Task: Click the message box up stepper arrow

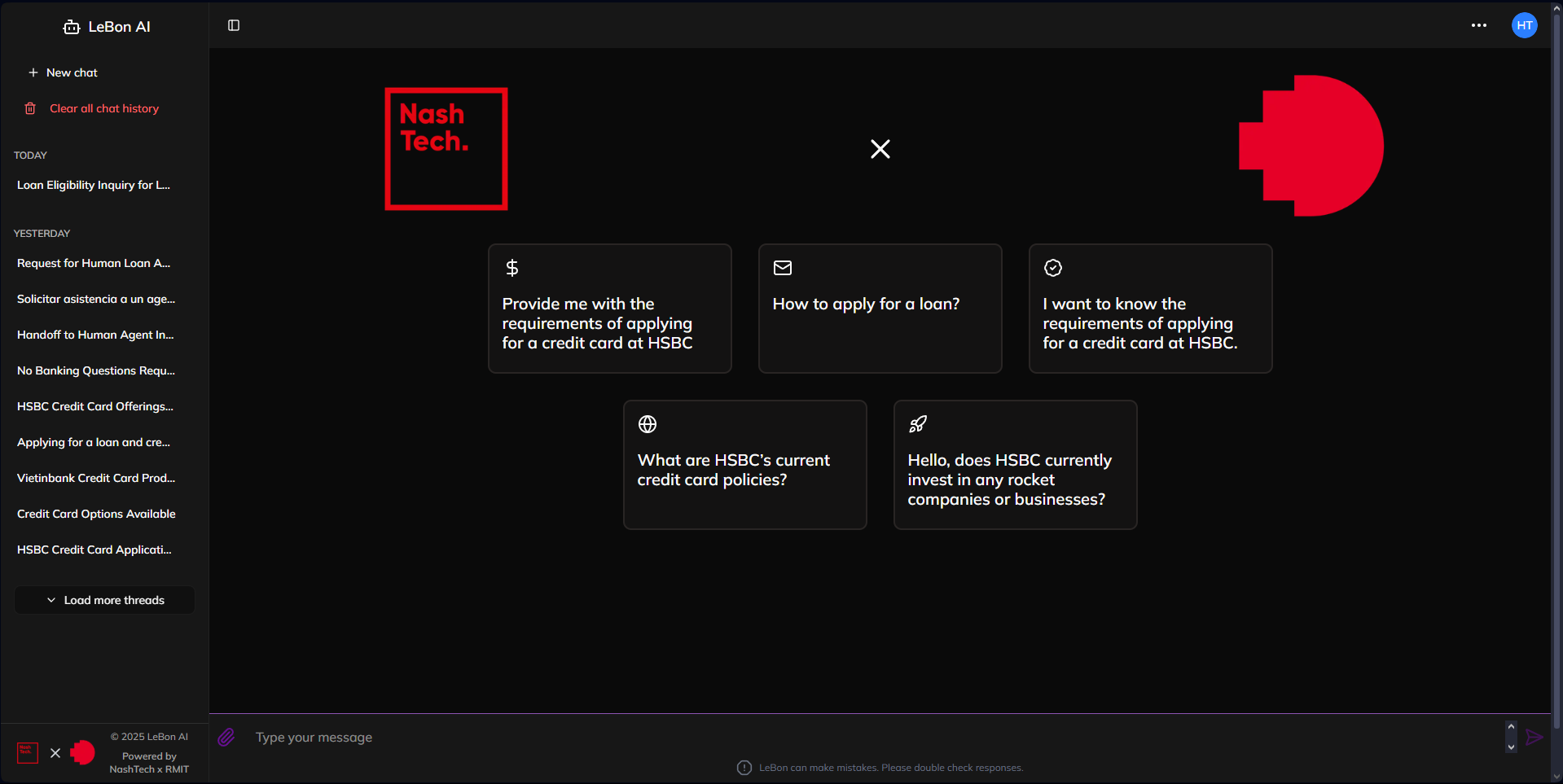Action: coord(1511,727)
